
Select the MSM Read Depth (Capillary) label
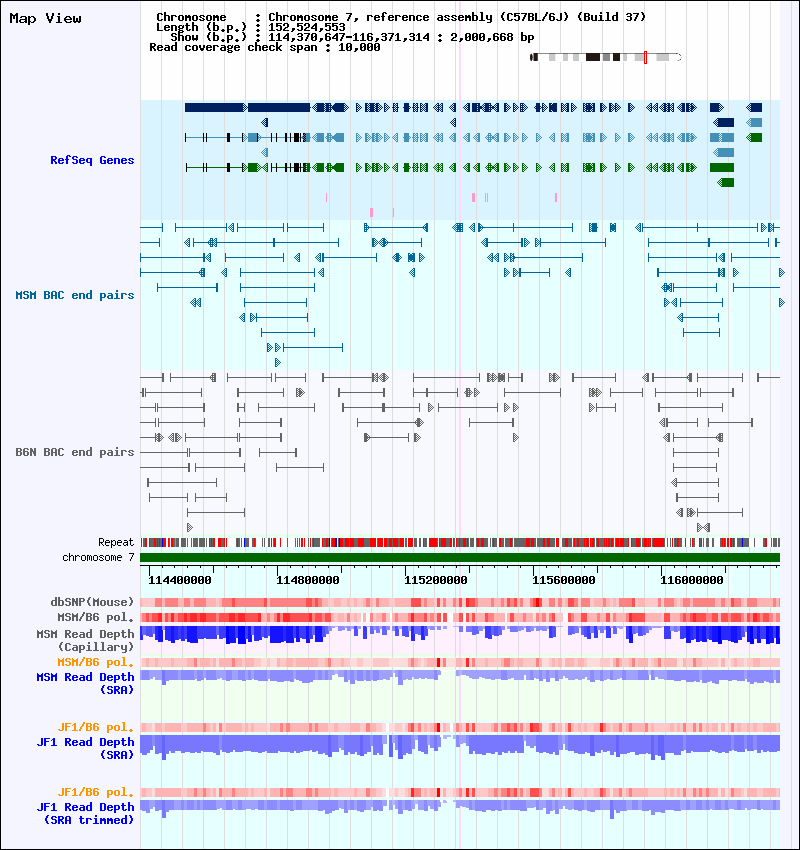(x=85, y=640)
